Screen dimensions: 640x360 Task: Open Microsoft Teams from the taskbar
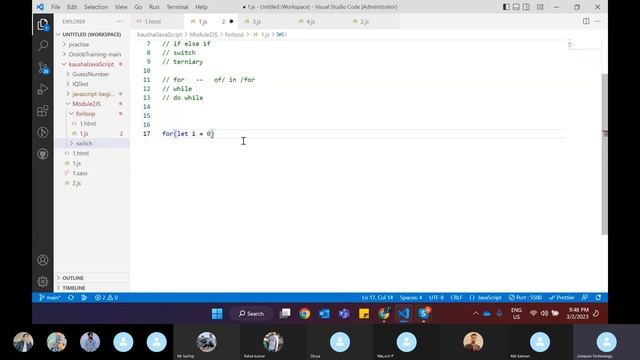(x=344, y=313)
